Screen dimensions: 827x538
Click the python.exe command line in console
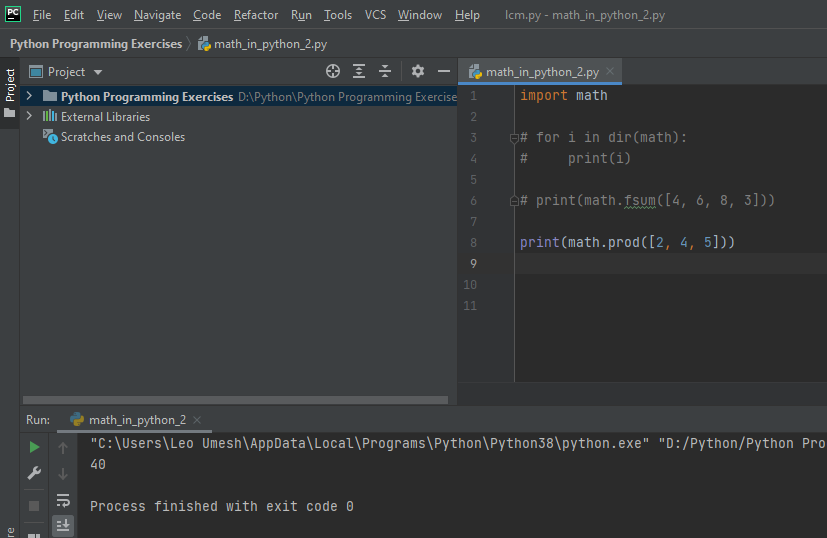458,443
